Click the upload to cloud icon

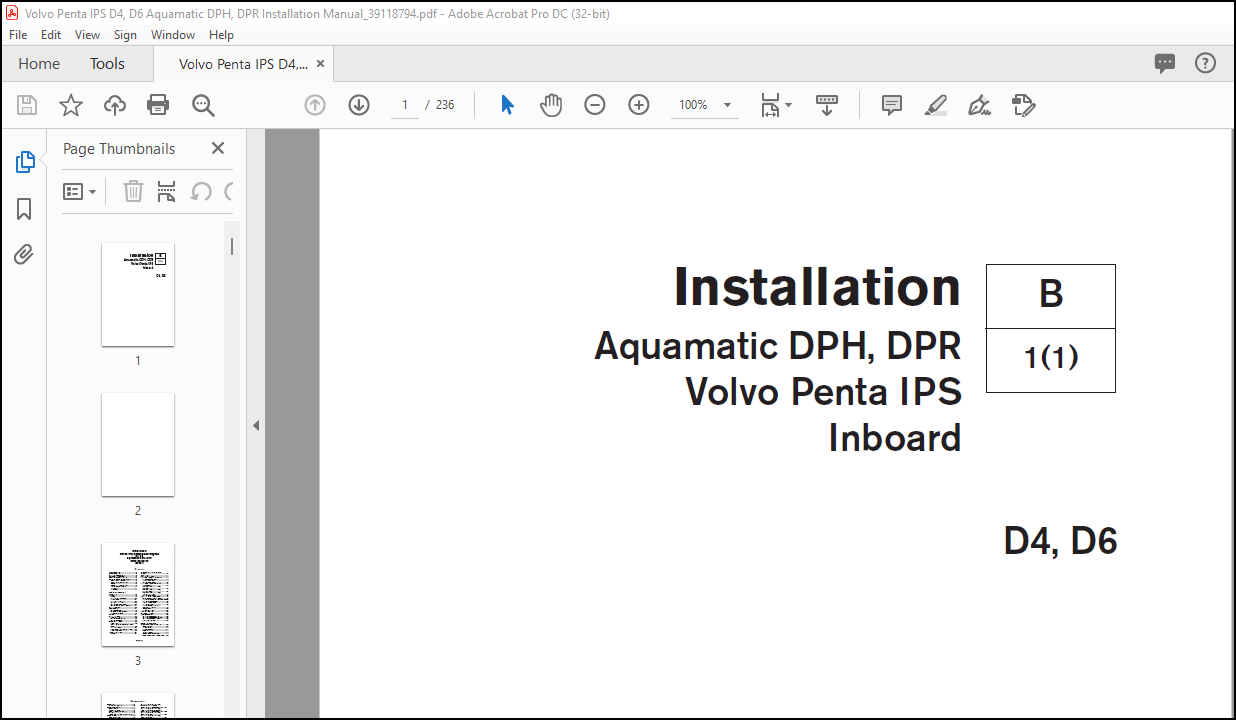coord(115,105)
